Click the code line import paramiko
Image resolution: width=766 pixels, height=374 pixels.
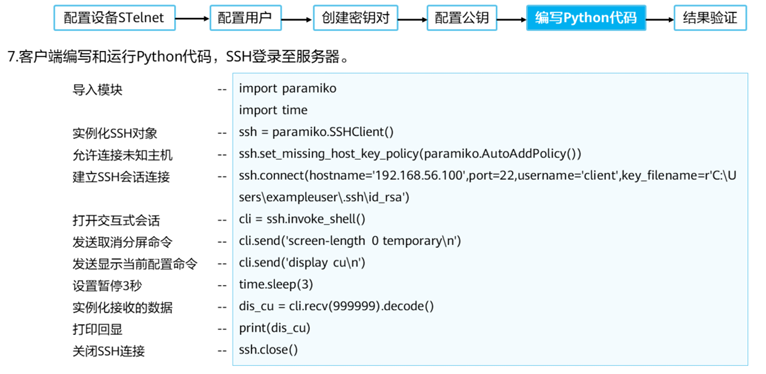tap(288, 89)
